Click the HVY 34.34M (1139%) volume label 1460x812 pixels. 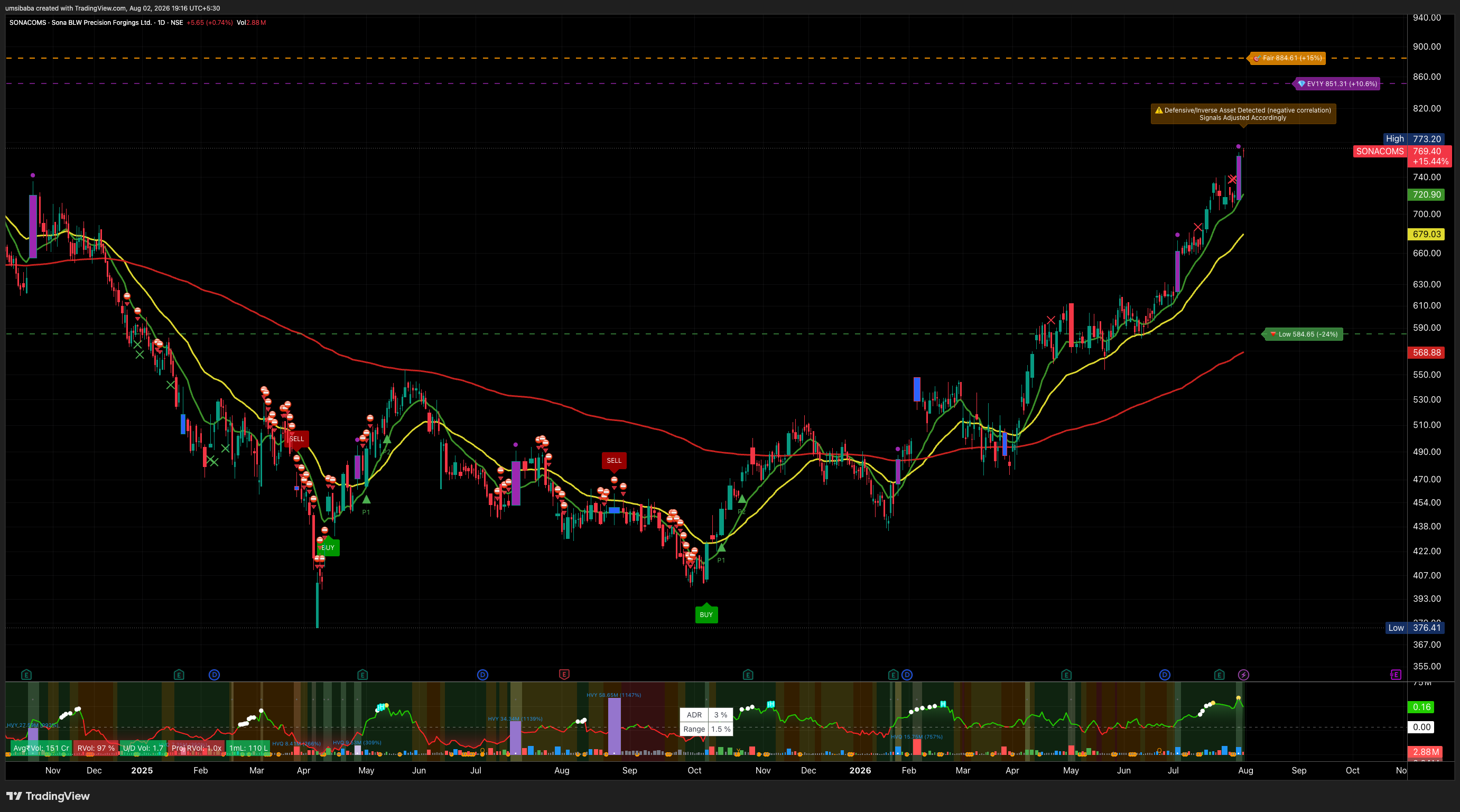click(x=515, y=718)
